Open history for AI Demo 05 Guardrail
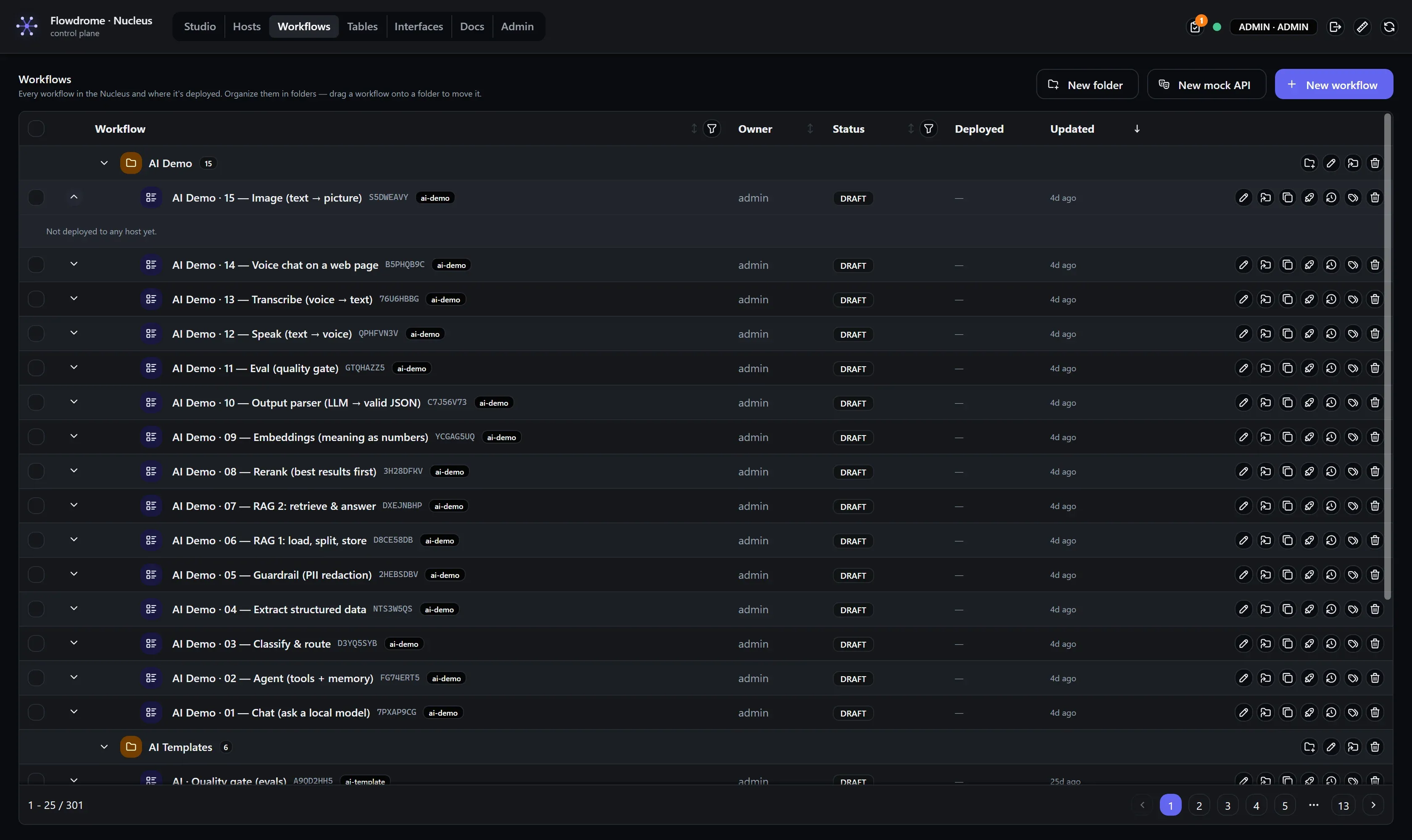This screenshot has width=1412, height=840. coord(1331,575)
